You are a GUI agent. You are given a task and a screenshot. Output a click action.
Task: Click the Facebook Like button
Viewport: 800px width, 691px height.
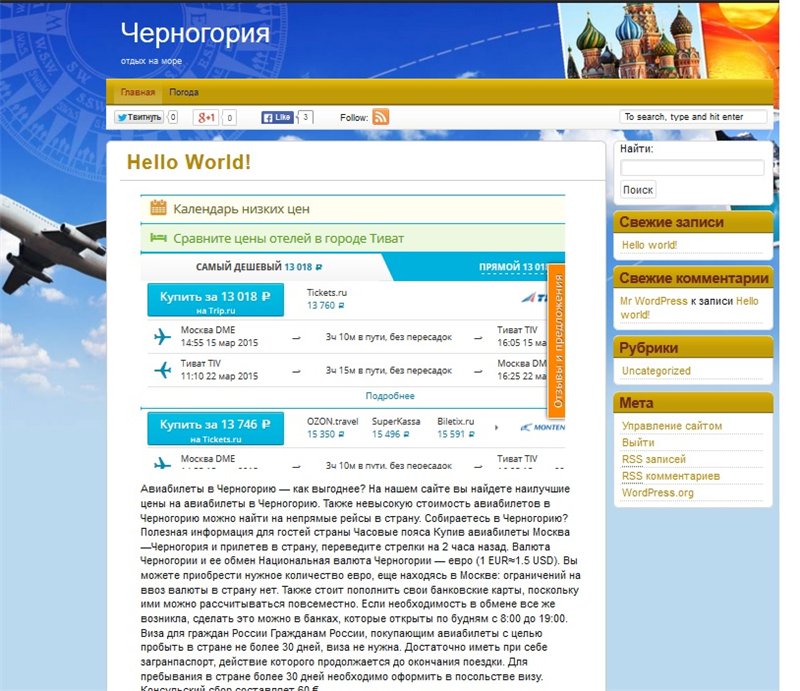point(277,117)
